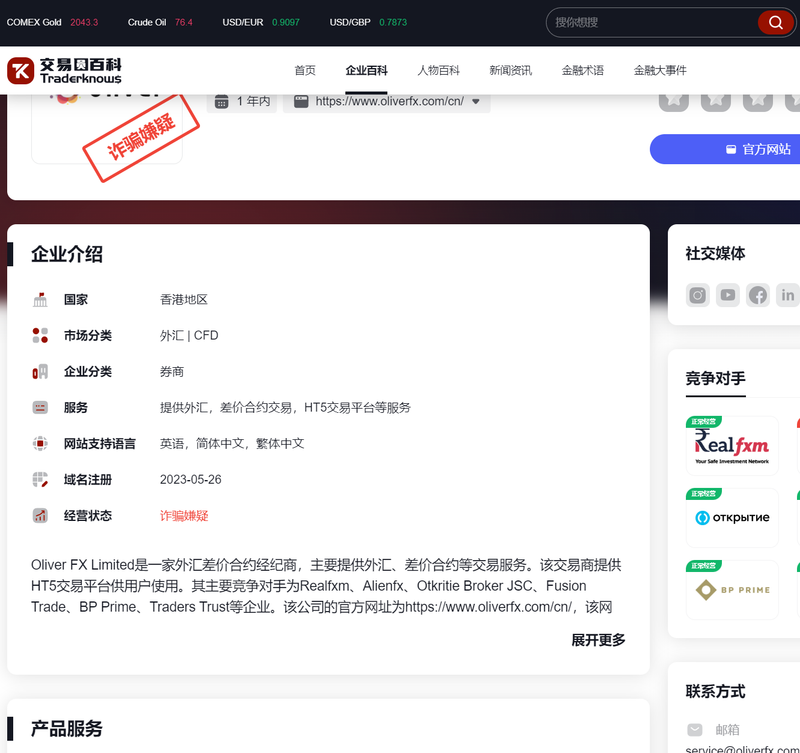Image resolution: width=800 pixels, height=753 pixels.
Task: Click the 外汇 | CFD market value
Action: coord(189,336)
